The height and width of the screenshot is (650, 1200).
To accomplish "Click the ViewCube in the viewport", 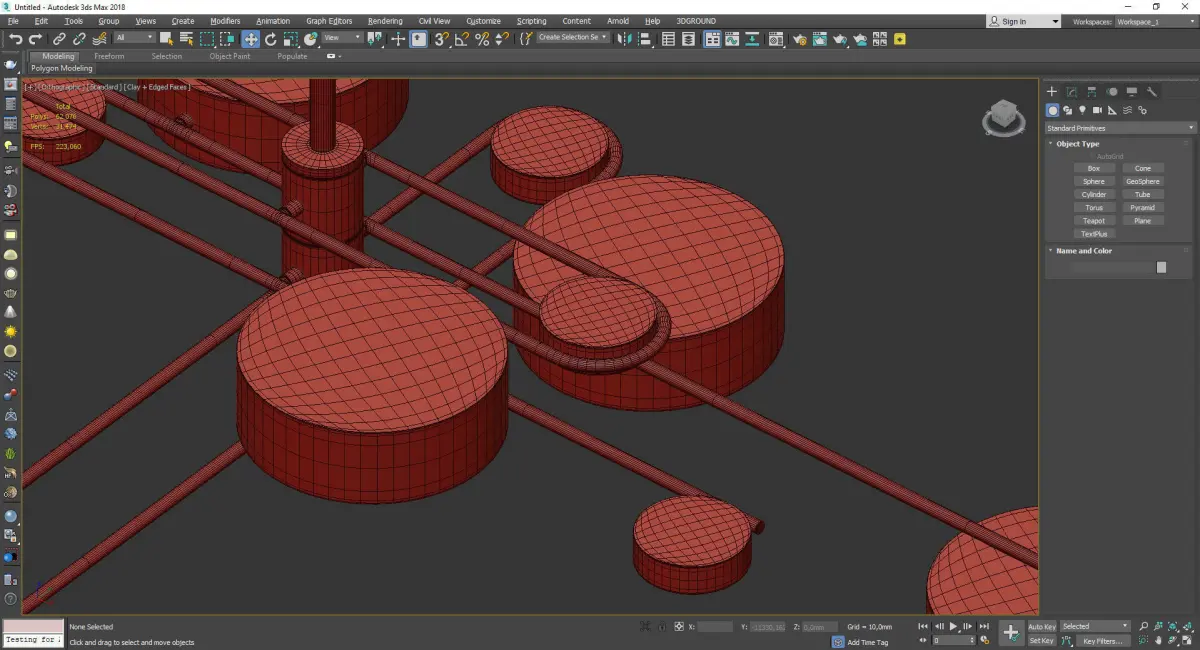I will pyautogui.click(x=1003, y=118).
